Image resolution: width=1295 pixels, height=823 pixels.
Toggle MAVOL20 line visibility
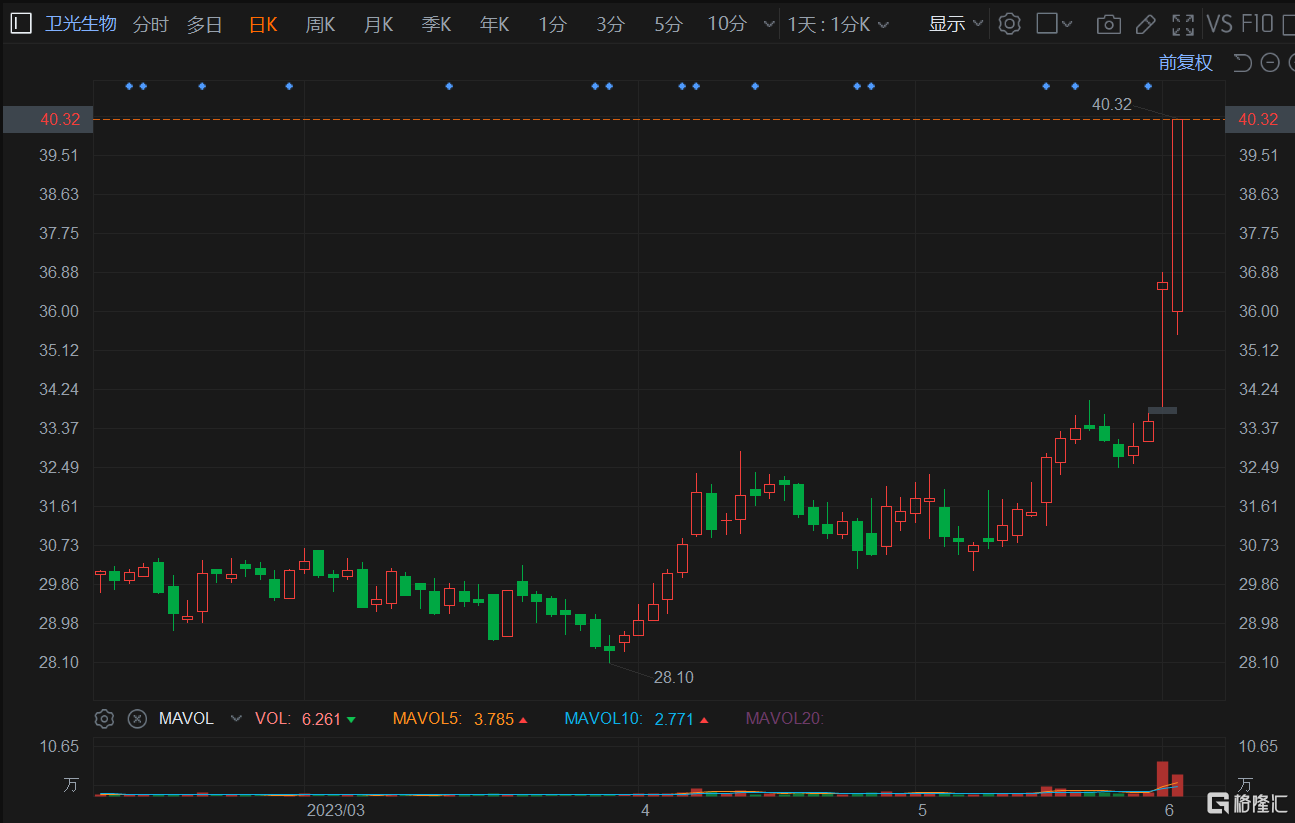point(784,718)
